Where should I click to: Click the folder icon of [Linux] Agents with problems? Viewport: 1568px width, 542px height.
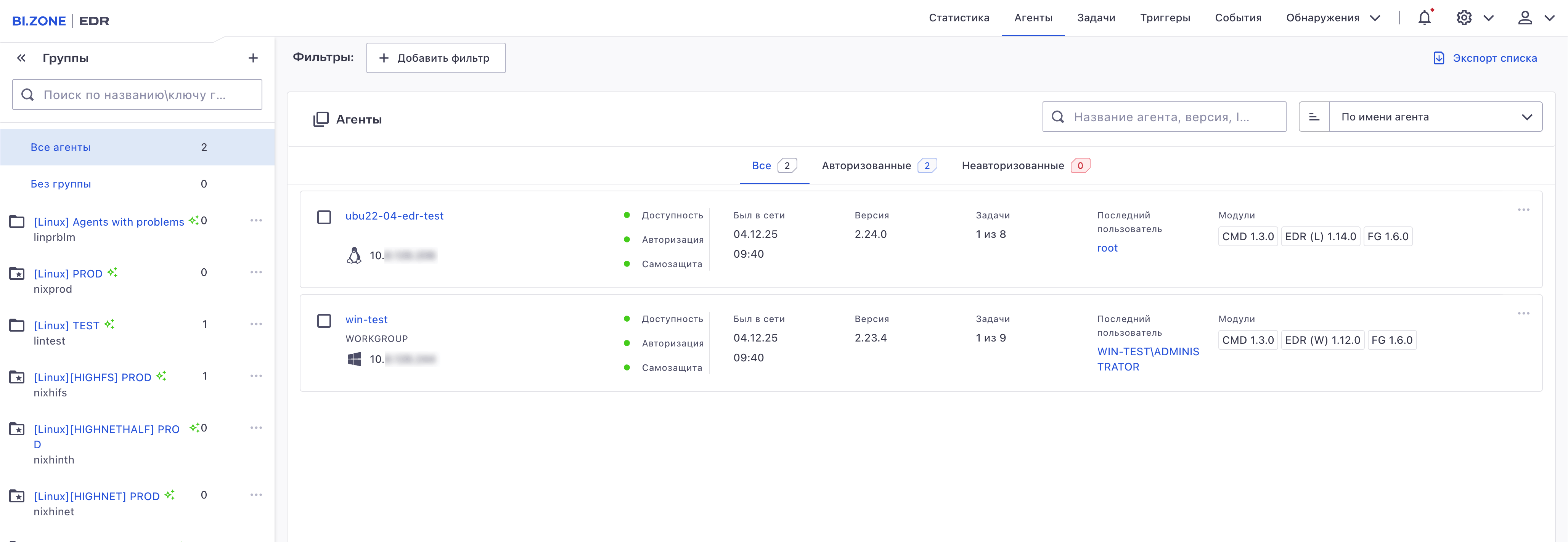tap(16, 221)
